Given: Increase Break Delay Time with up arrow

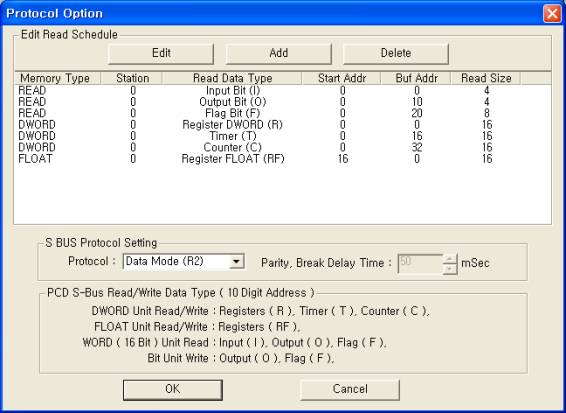Looking at the screenshot, I should (x=450, y=259).
